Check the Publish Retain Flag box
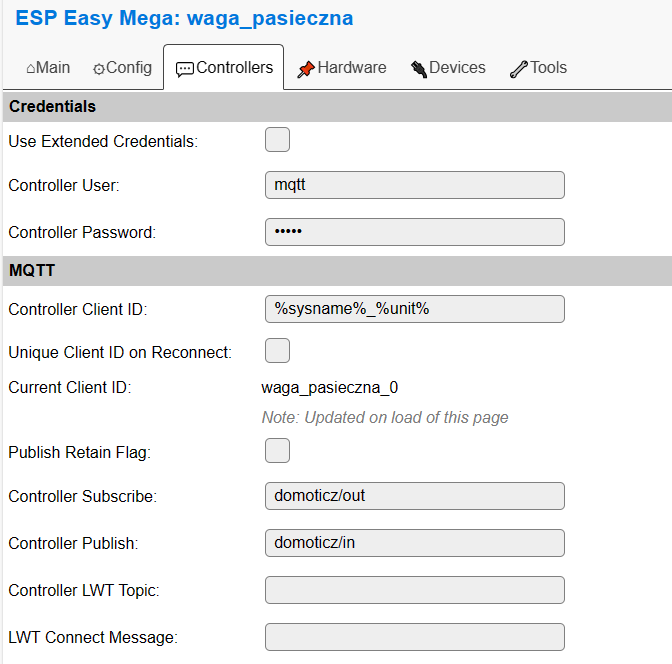 click(x=277, y=451)
